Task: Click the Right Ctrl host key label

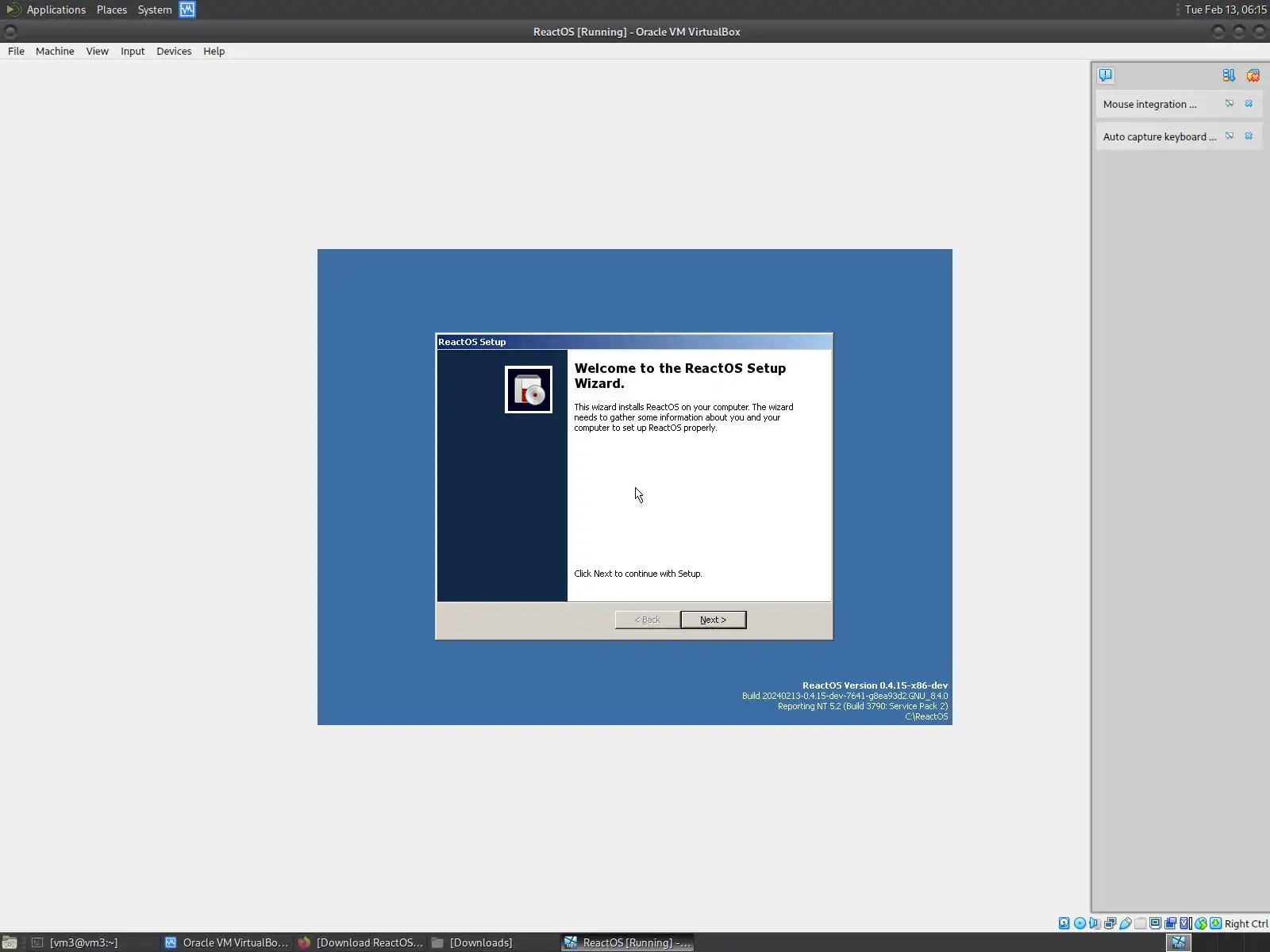Action: (x=1246, y=923)
